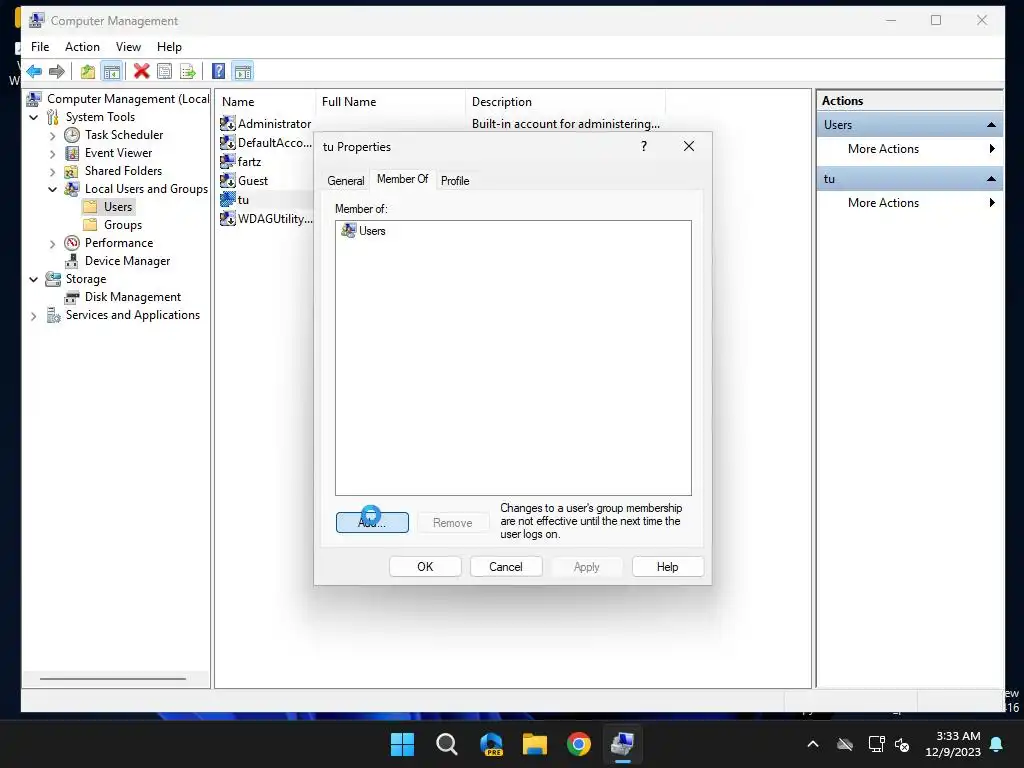The image size is (1024, 768).
Task: Click Cancel in tu Properties
Action: point(505,567)
